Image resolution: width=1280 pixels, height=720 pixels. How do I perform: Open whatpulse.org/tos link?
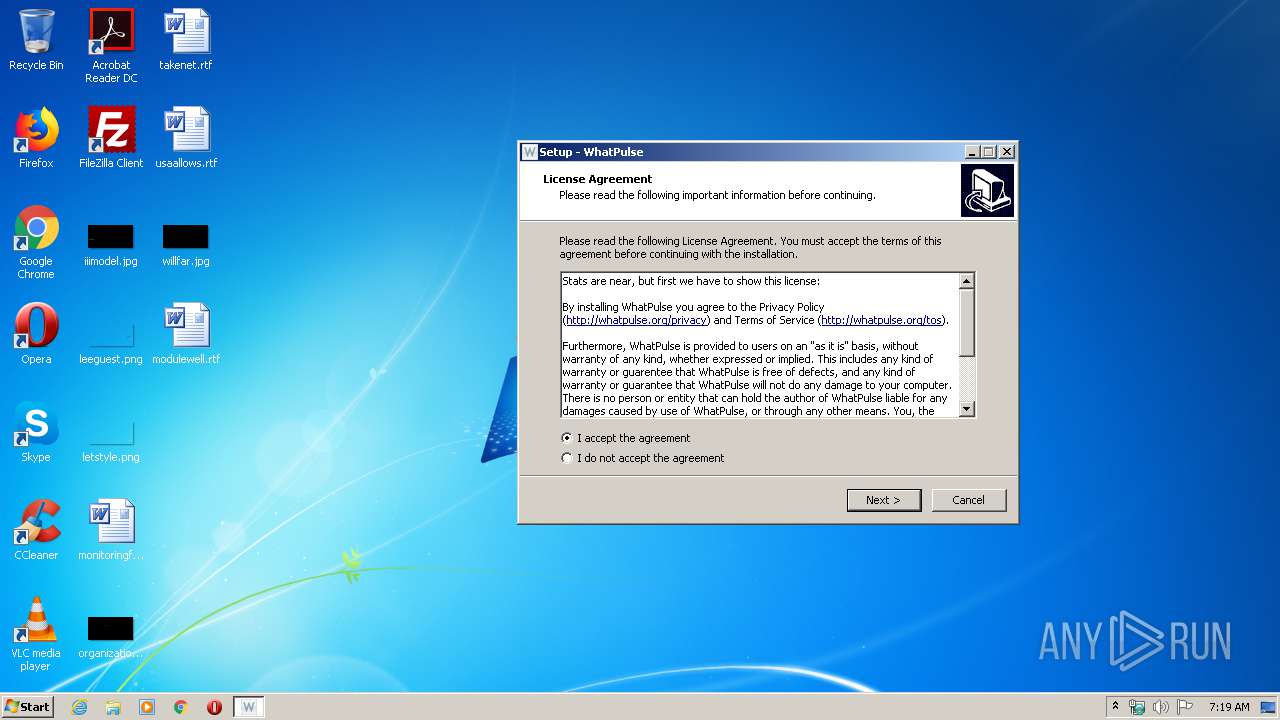click(882, 320)
